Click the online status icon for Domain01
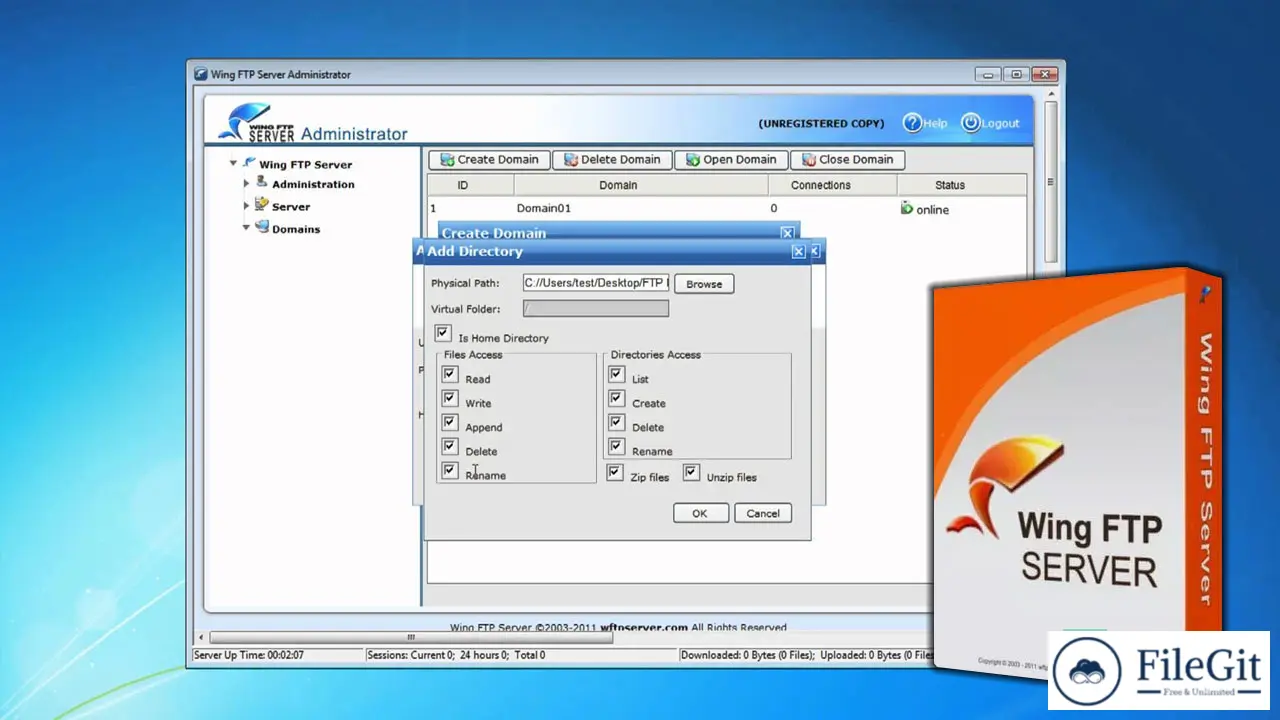This screenshot has width=1280, height=720. click(x=907, y=208)
